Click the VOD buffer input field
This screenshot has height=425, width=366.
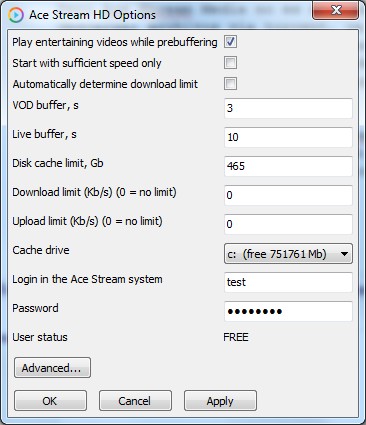(288, 108)
